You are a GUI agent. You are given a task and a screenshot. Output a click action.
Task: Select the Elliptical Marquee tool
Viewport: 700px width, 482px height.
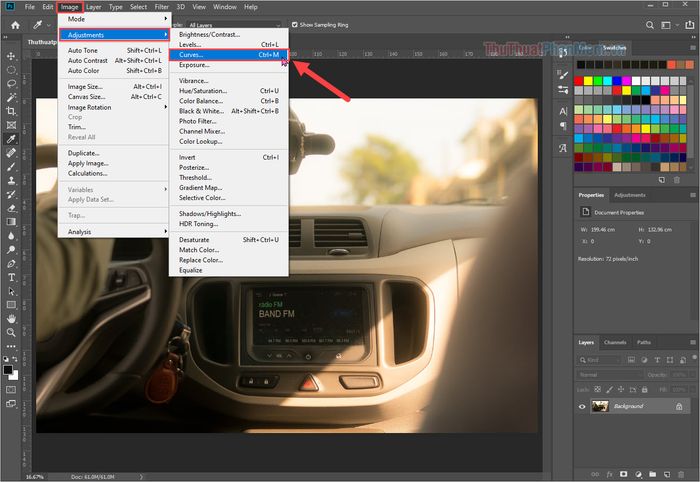pyautogui.click(x=11, y=70)
